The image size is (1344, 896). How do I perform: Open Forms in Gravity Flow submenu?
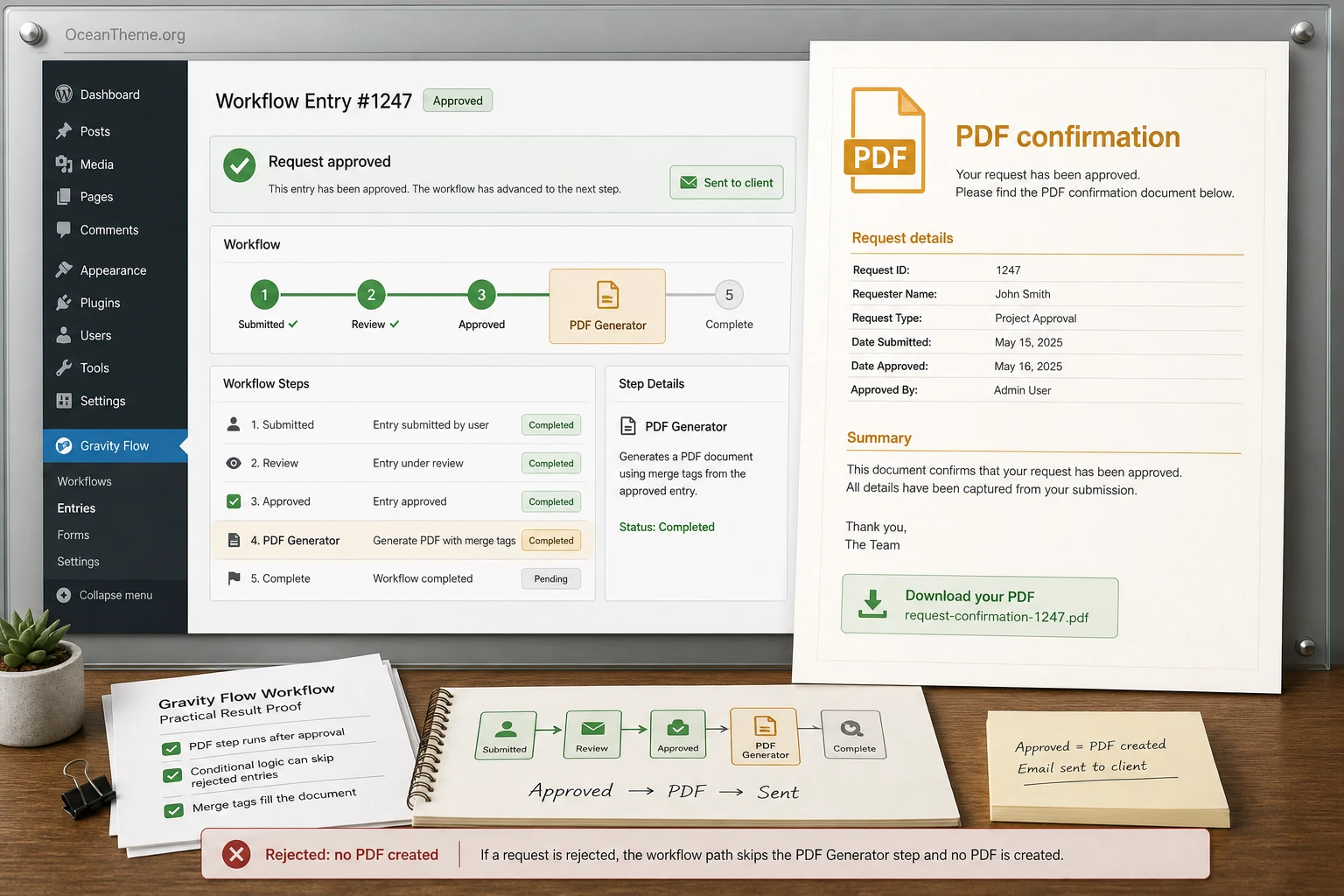click(x=73, y=535)
